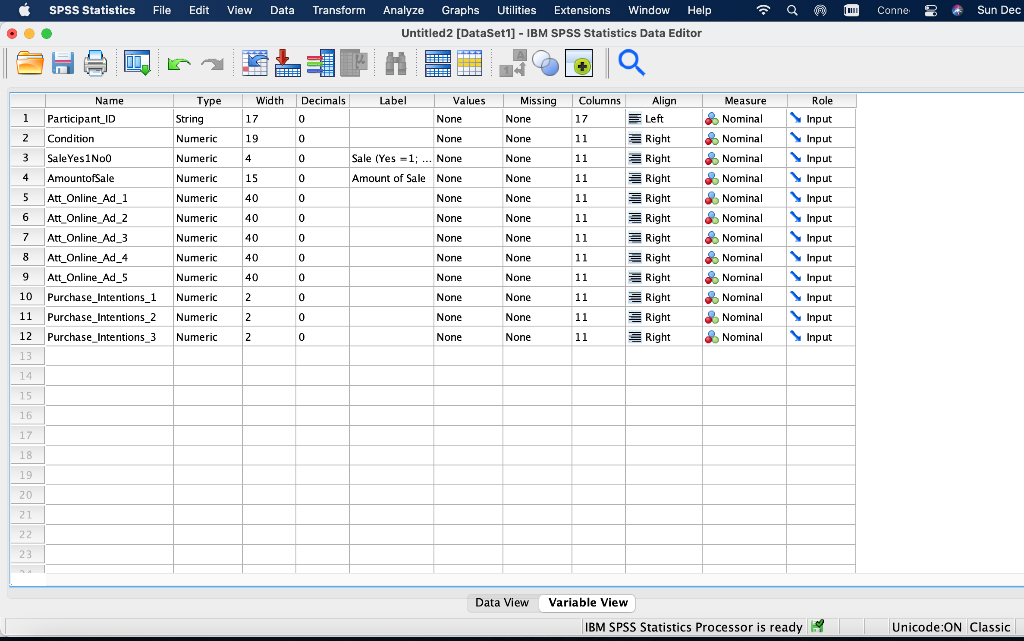Click the Name column header

pos(109,101)
